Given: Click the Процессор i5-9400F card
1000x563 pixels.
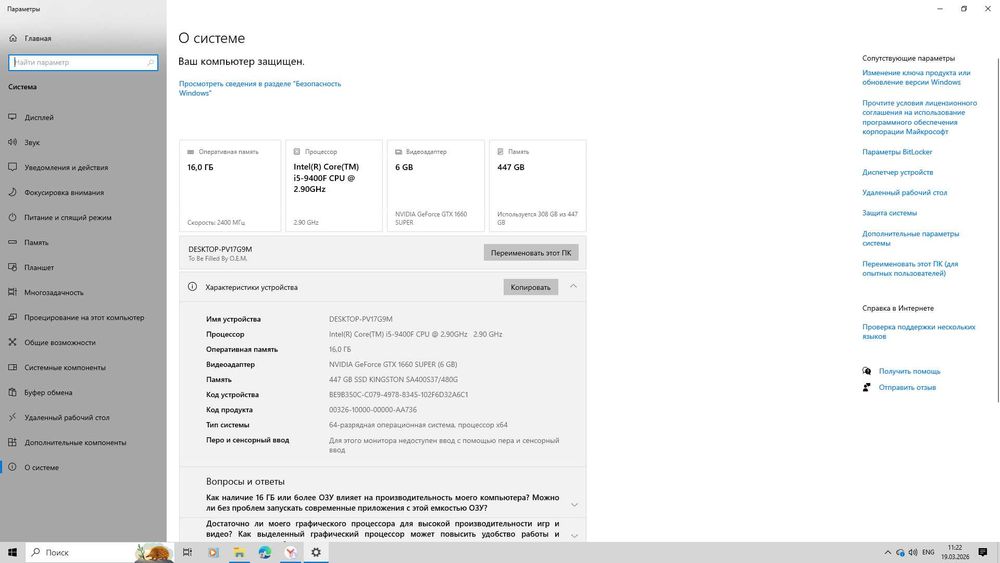Looking at the screenshot, I should coord(334,186).
